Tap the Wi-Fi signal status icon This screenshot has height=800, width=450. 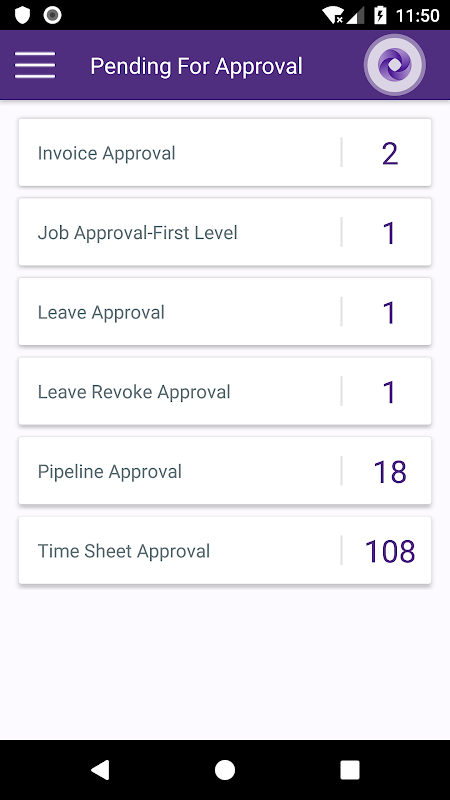tap(333, 15)
